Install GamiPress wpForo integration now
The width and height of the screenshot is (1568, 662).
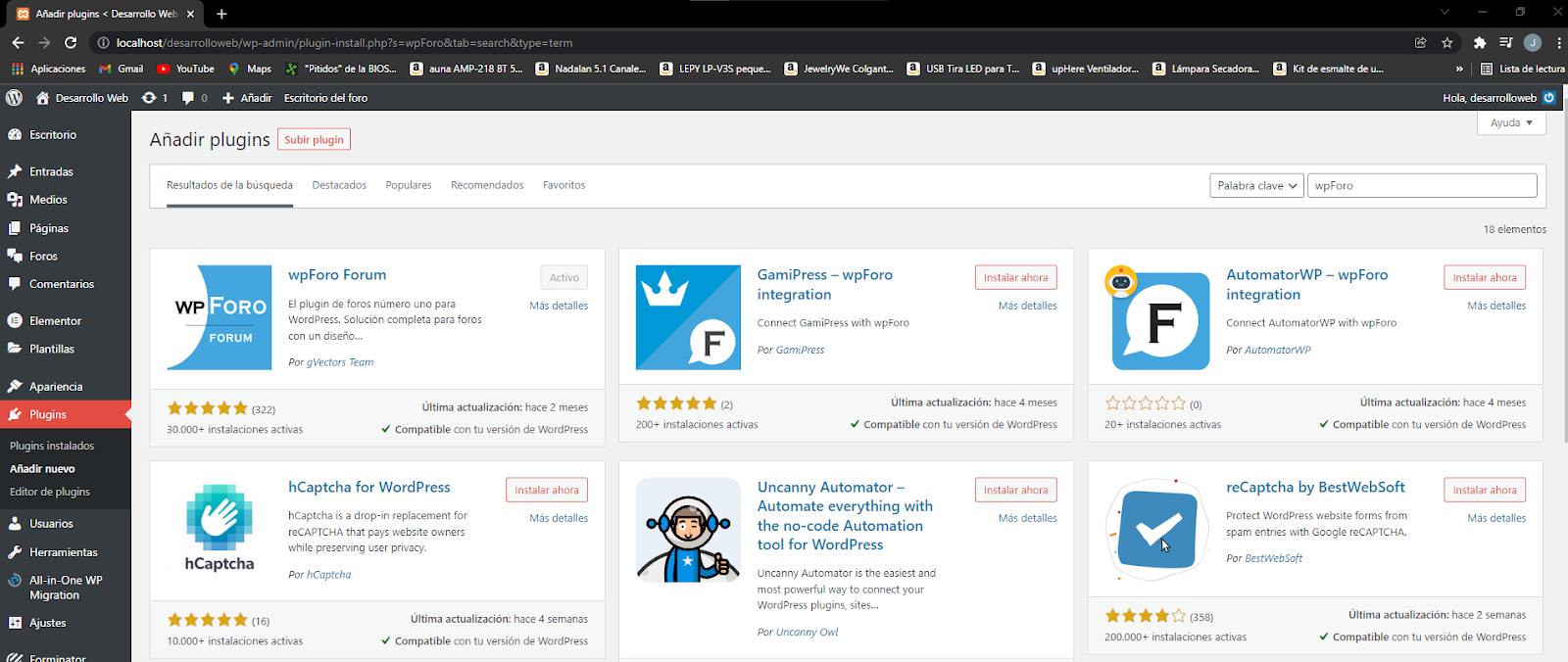pyautogui.click(x=1015, y=277)
